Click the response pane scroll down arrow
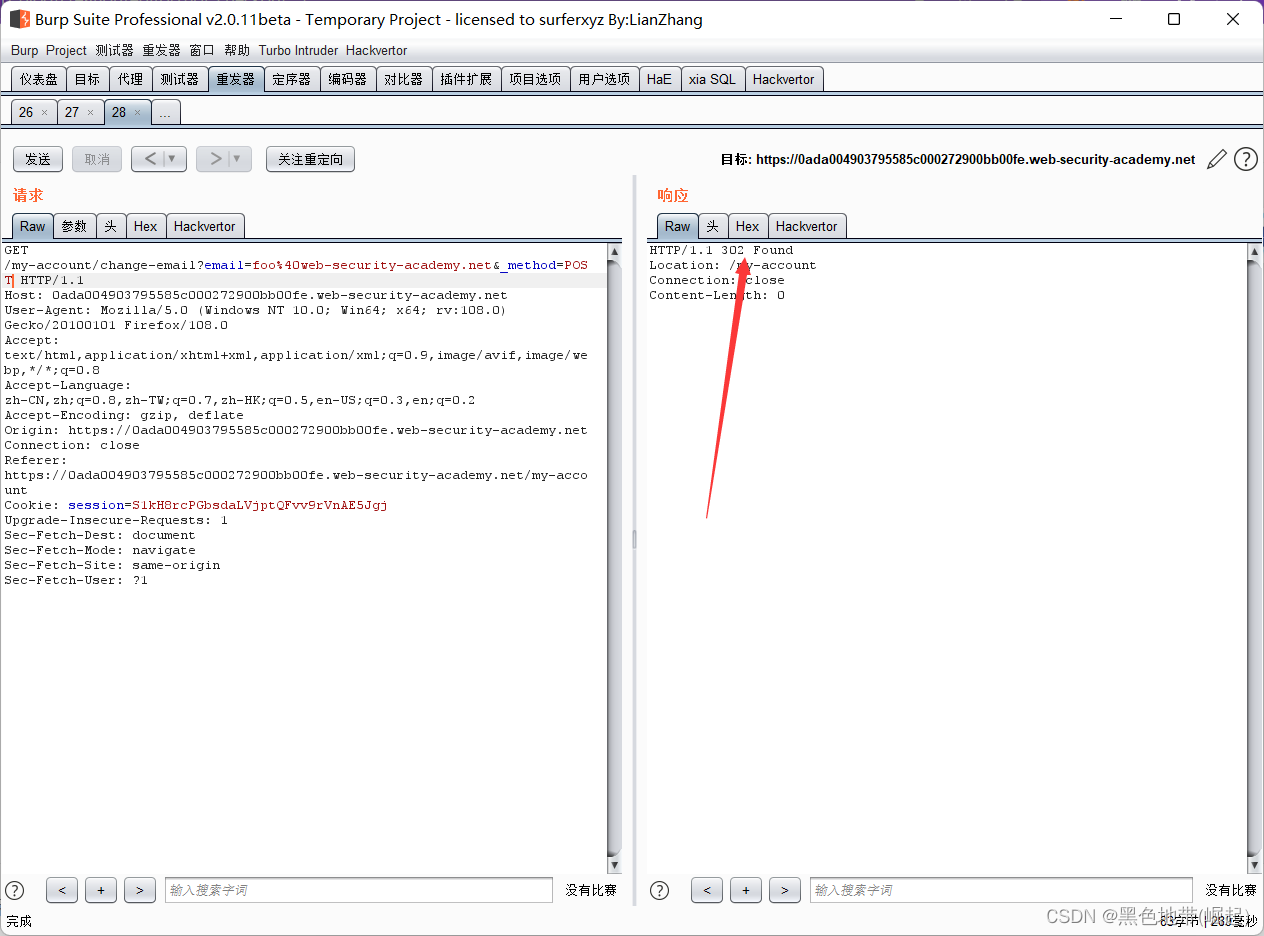The image size is (1264, 936). point(1254,865)
